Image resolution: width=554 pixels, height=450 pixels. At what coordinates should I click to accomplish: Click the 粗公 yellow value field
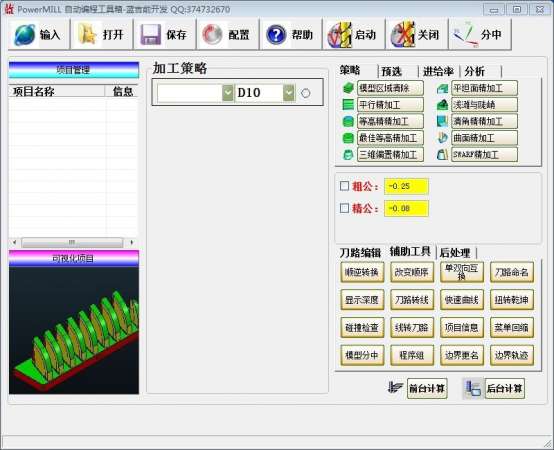pyautogui.click(x=406, y=186)
